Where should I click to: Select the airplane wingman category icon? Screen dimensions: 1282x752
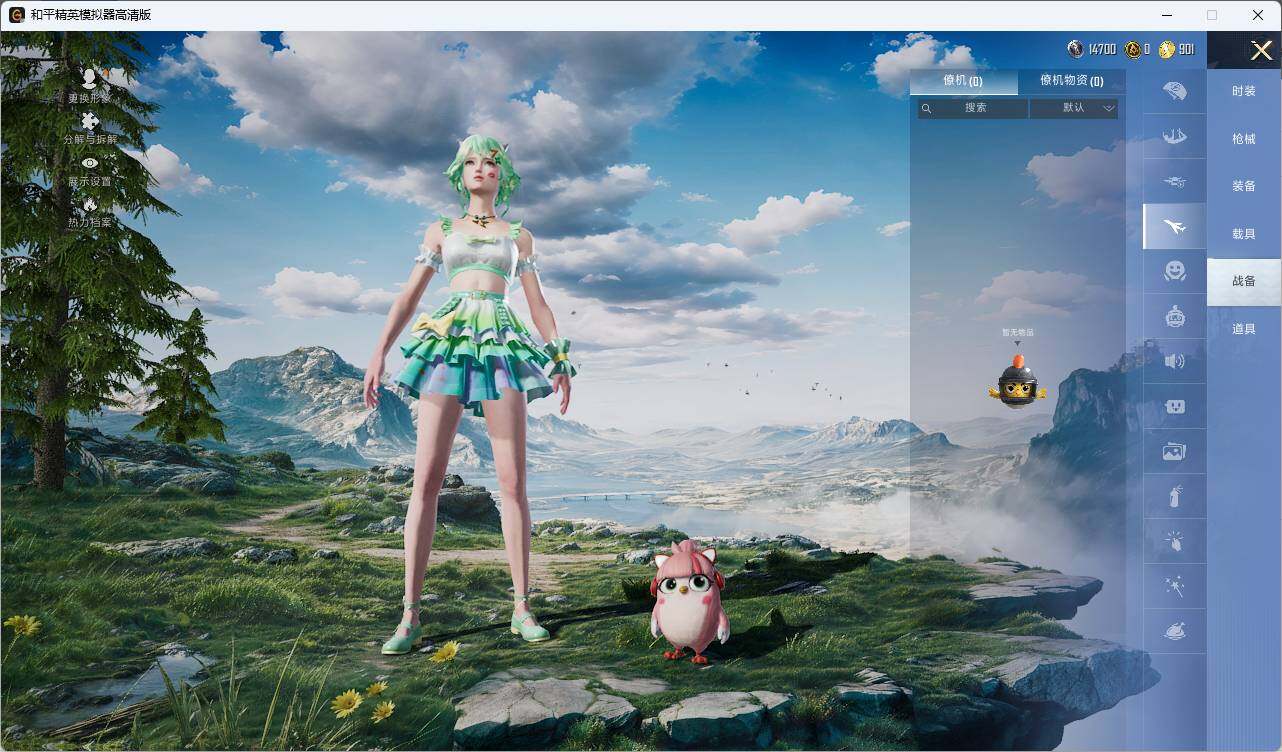tap(1175, 227)
